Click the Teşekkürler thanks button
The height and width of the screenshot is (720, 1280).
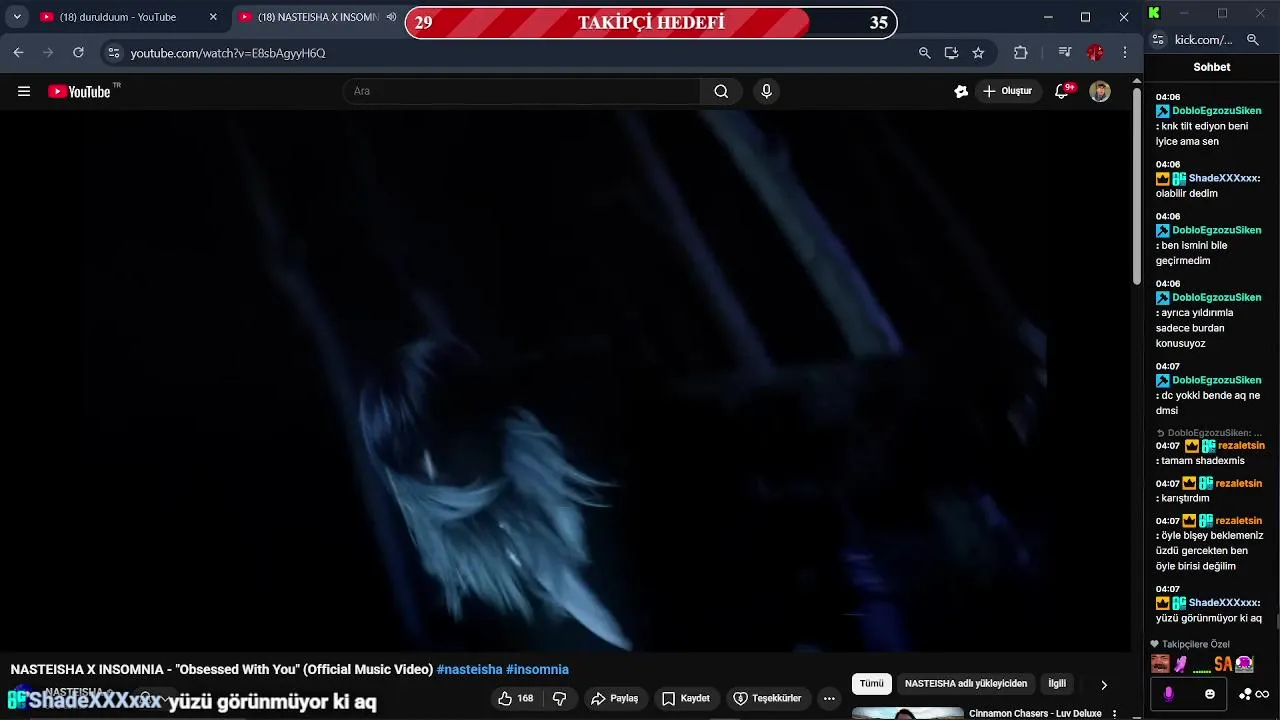[767, 698]
